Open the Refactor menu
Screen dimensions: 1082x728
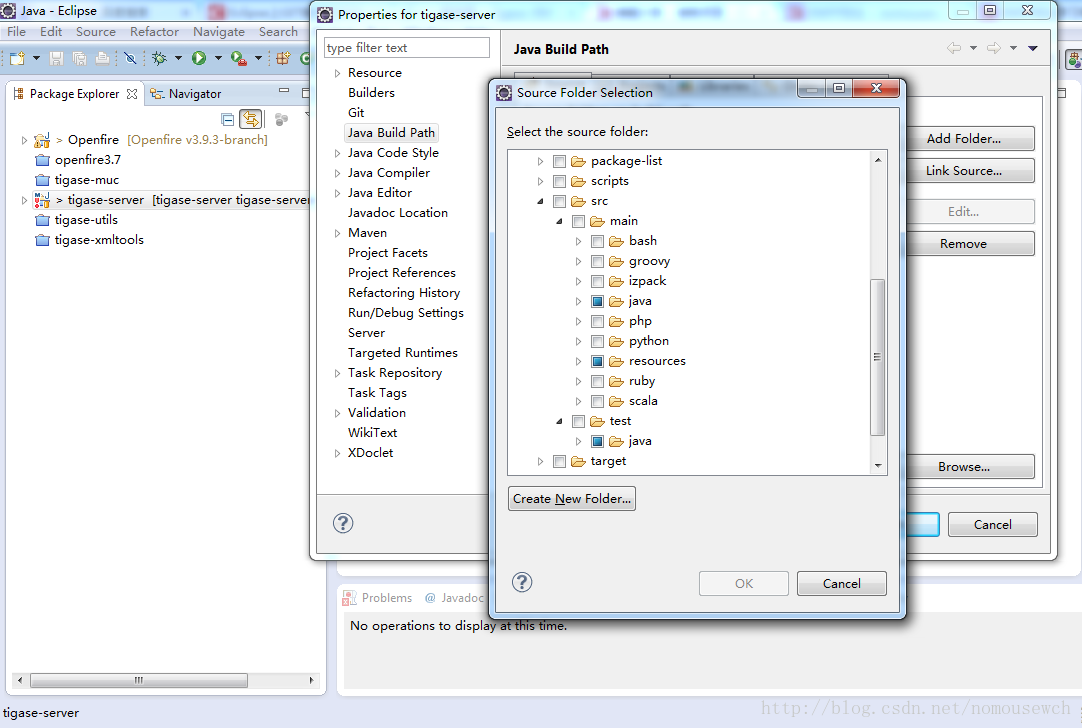(154, 32)
